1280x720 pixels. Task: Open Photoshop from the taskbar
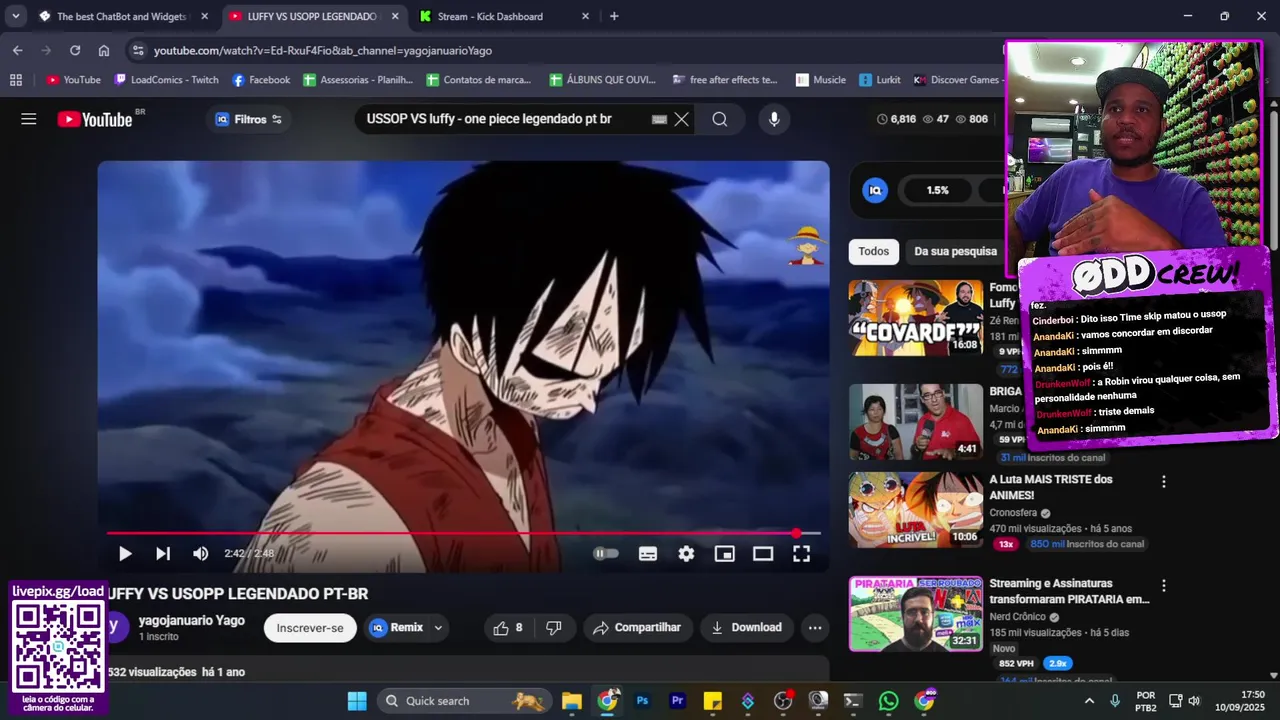(x=642, y=701)
